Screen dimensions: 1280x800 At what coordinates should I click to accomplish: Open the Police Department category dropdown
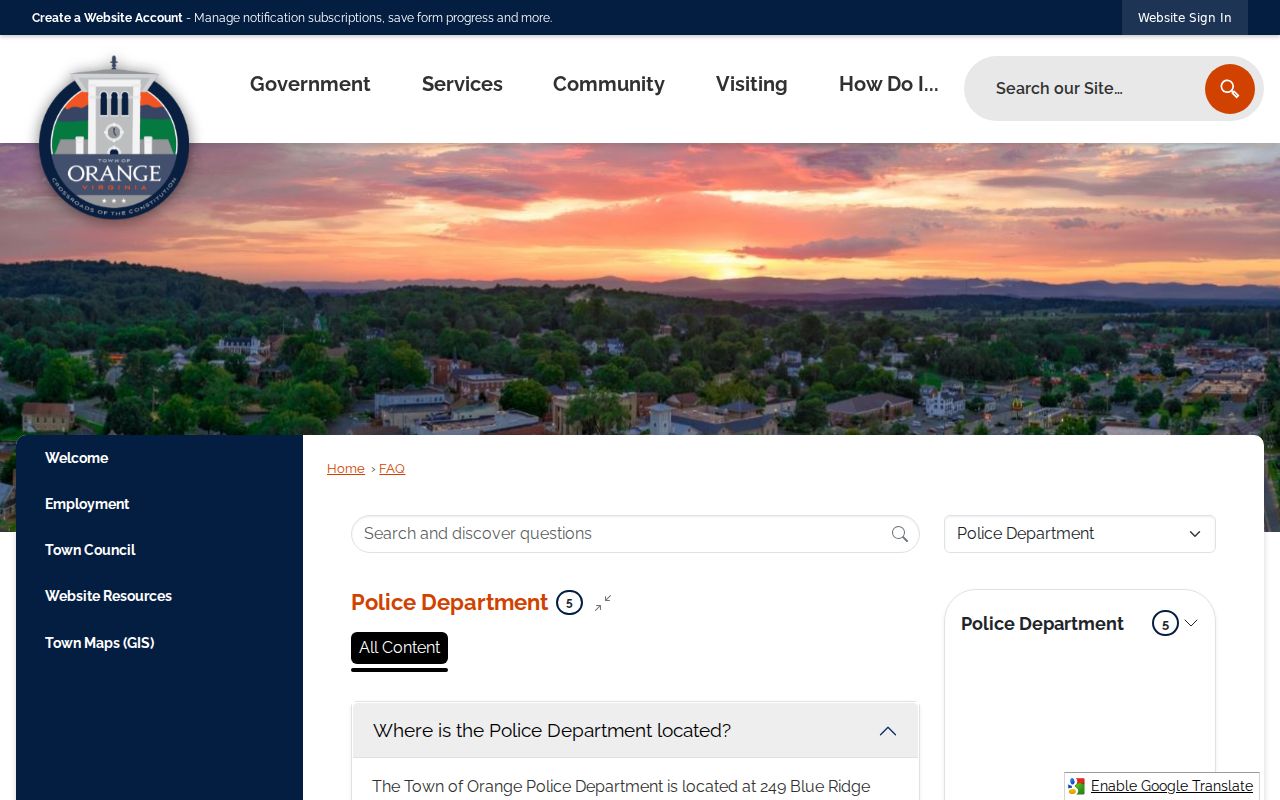pyautogui.click(x=1080, y=534)
